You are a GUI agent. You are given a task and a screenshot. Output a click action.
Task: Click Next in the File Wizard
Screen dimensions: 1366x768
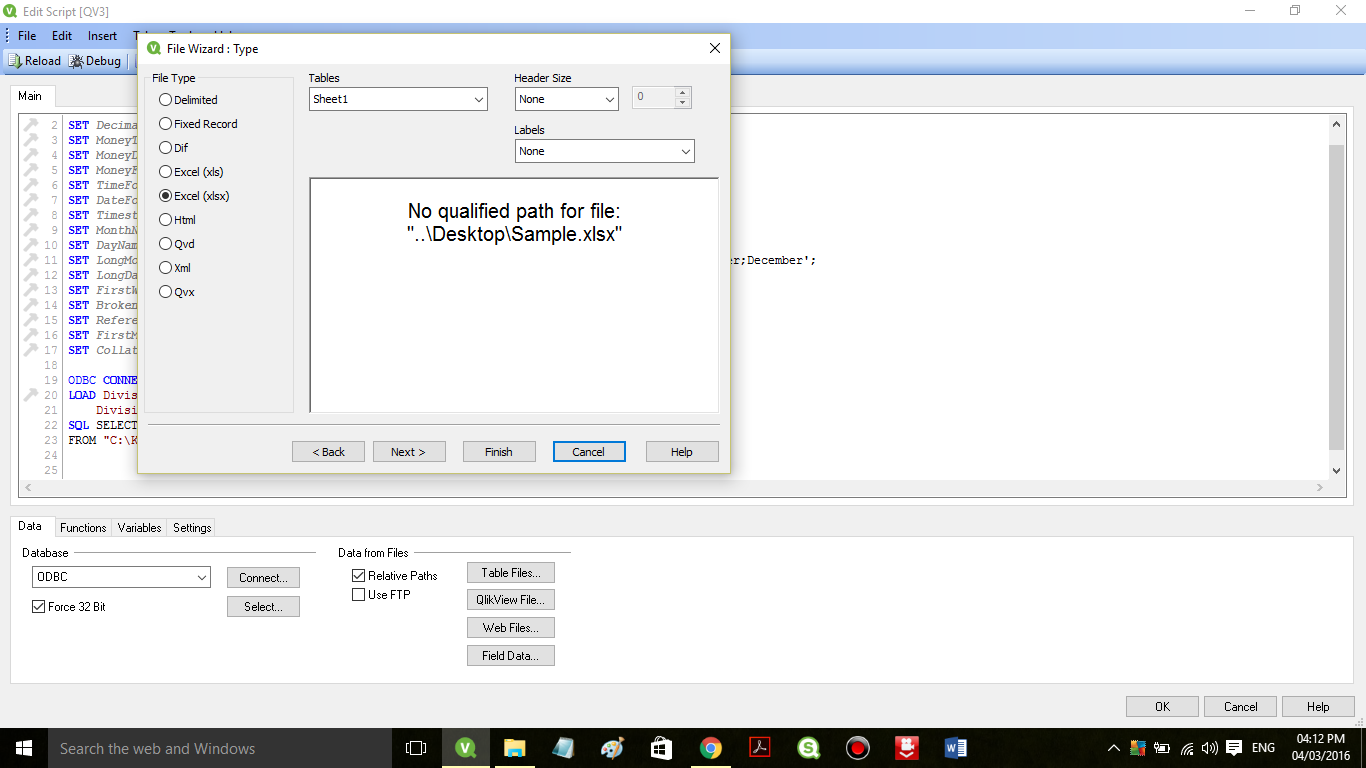coord(409,452)
